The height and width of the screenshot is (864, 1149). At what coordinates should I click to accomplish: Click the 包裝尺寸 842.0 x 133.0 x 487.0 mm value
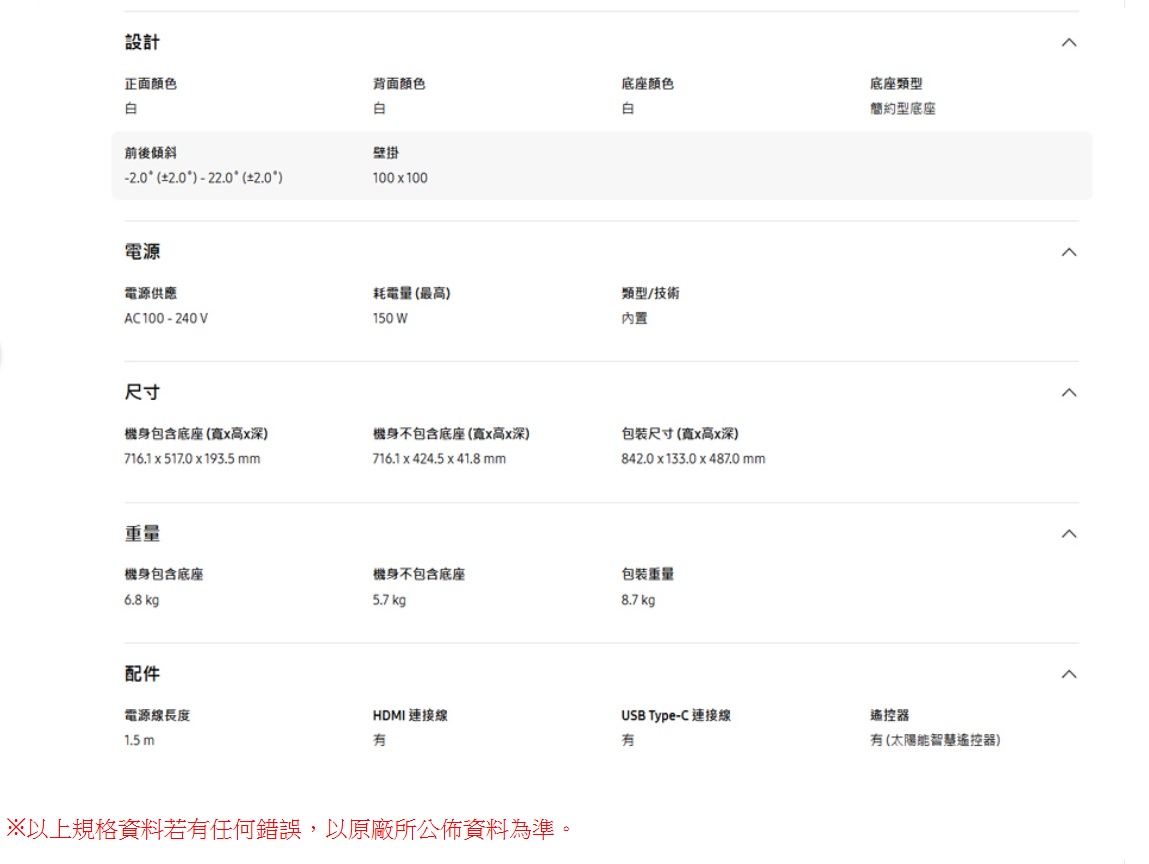693,459
